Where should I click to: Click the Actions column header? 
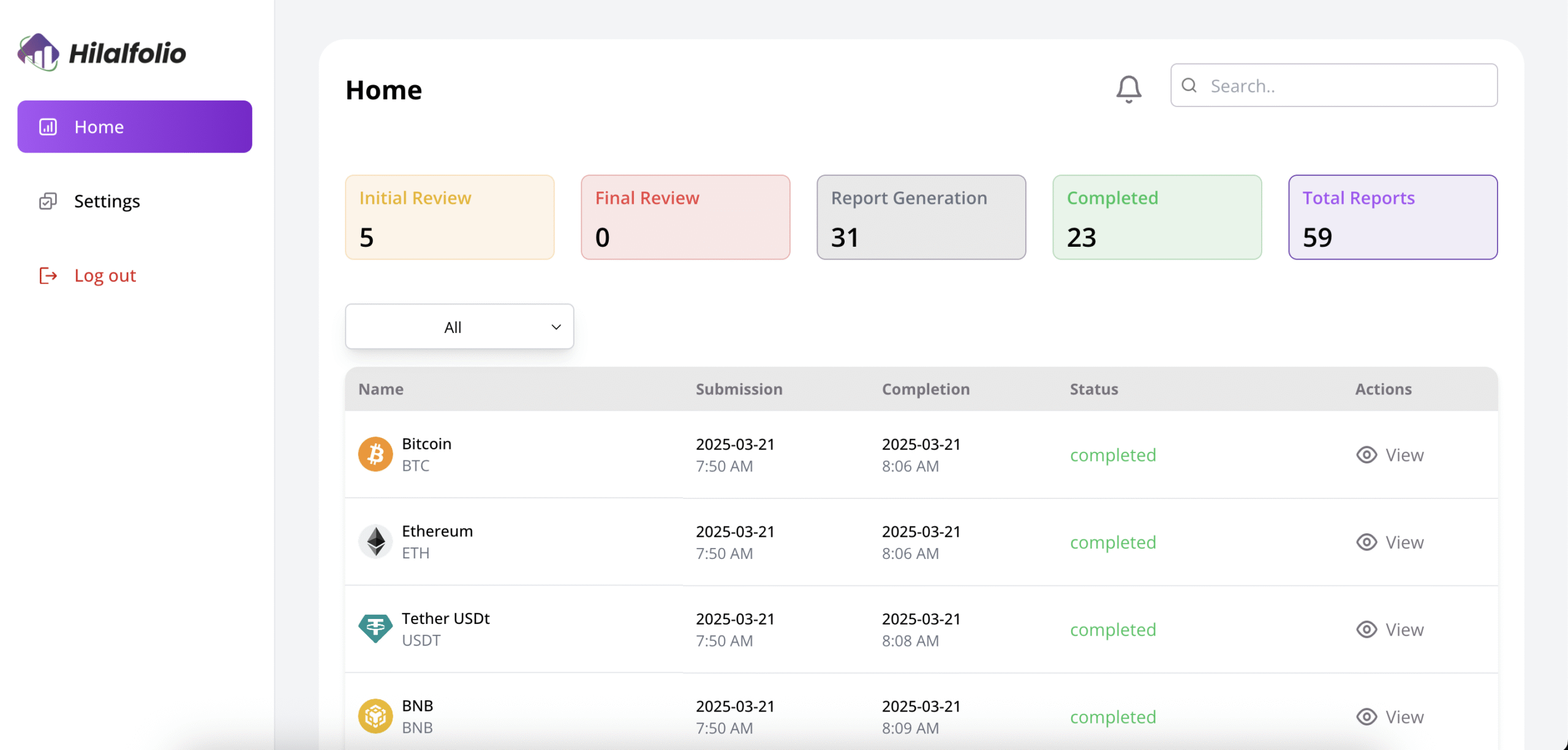point(1384,389)
